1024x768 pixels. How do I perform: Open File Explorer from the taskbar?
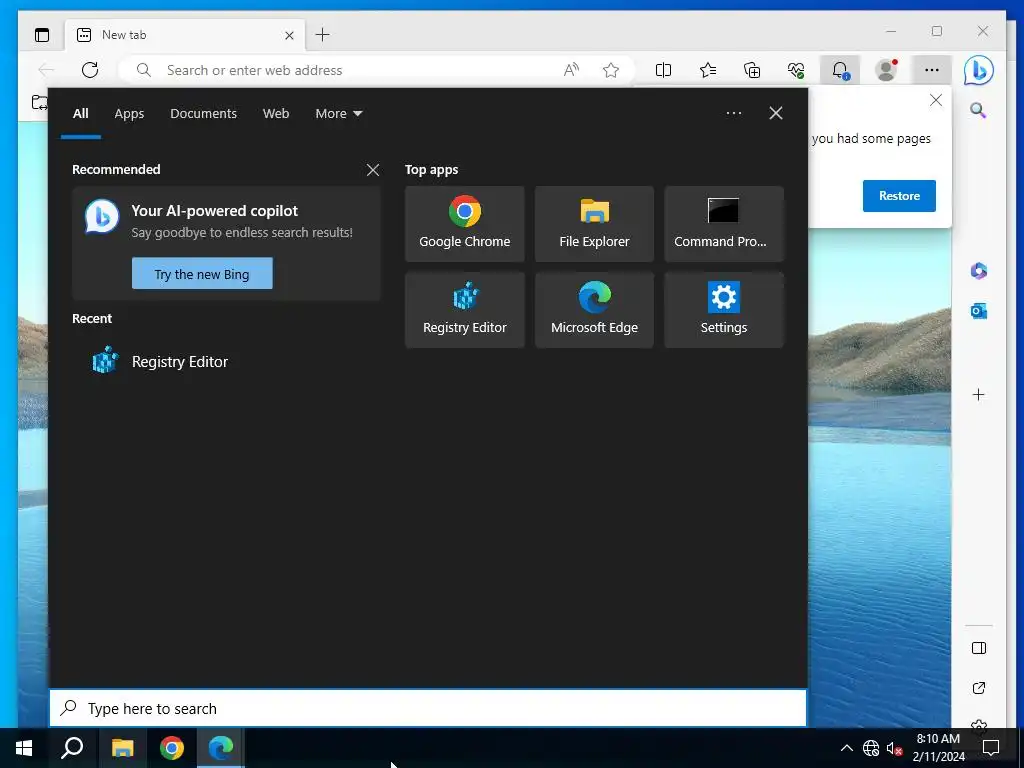point(122,748)
